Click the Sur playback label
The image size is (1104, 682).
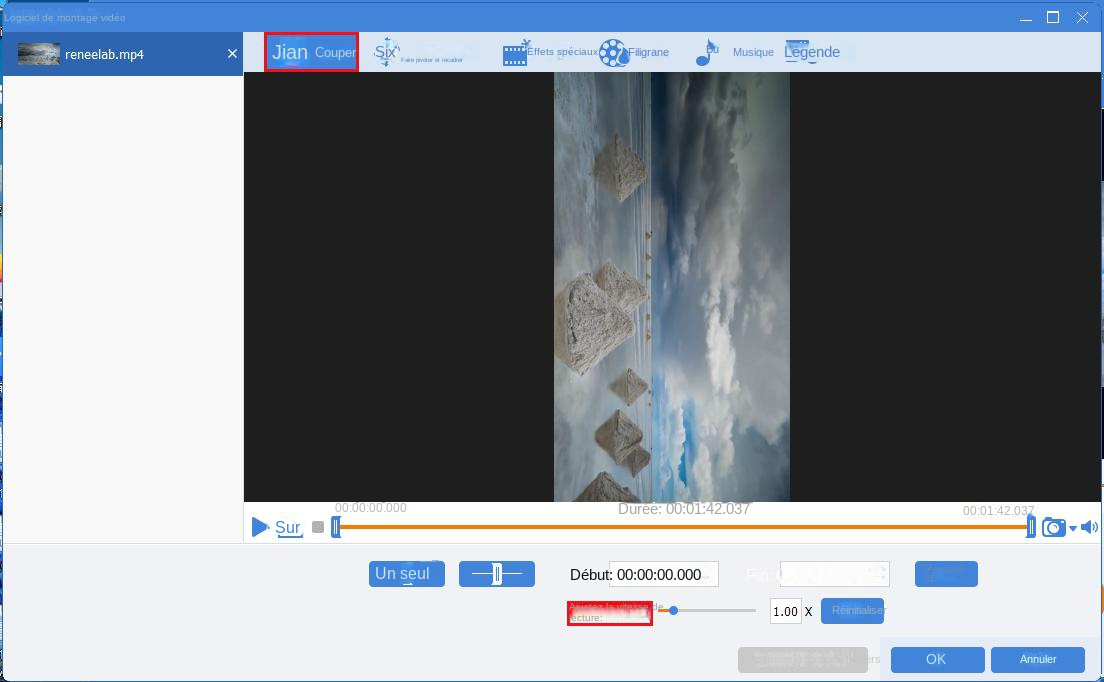287,527
